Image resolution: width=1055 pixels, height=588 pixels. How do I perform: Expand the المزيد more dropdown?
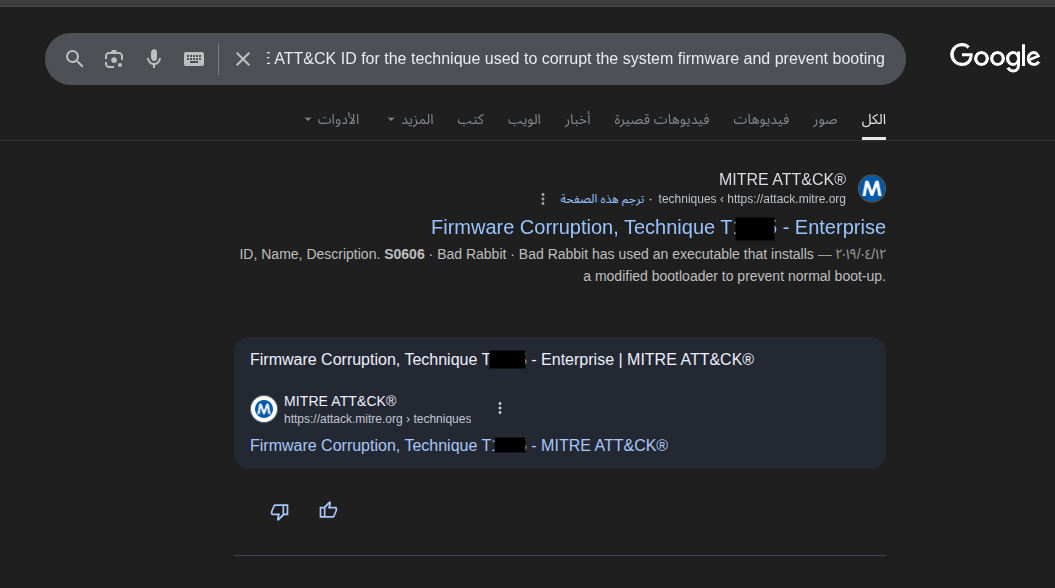[411, 120]
